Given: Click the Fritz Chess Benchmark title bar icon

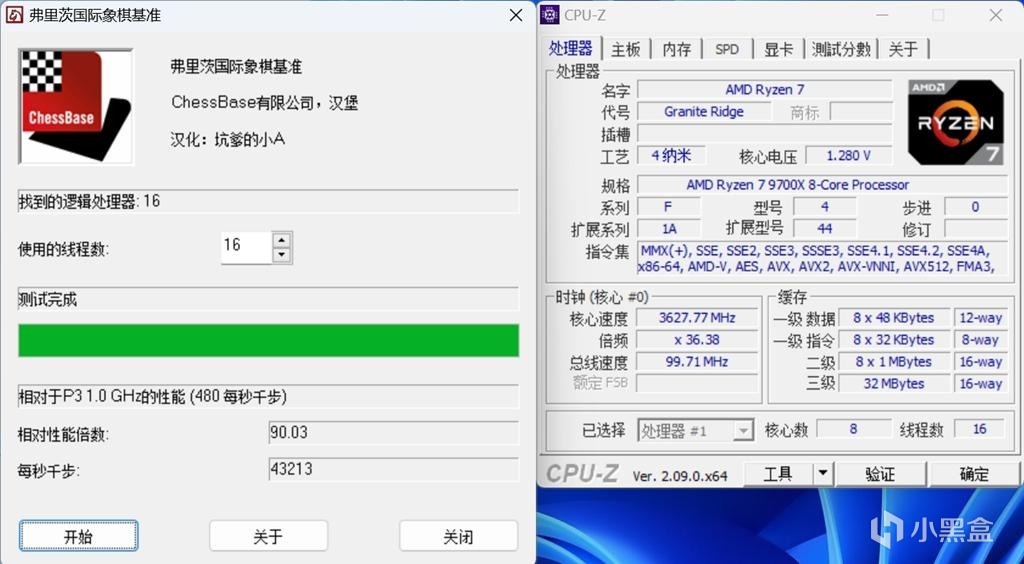Looking at the screenshot, I should [14, 14].
